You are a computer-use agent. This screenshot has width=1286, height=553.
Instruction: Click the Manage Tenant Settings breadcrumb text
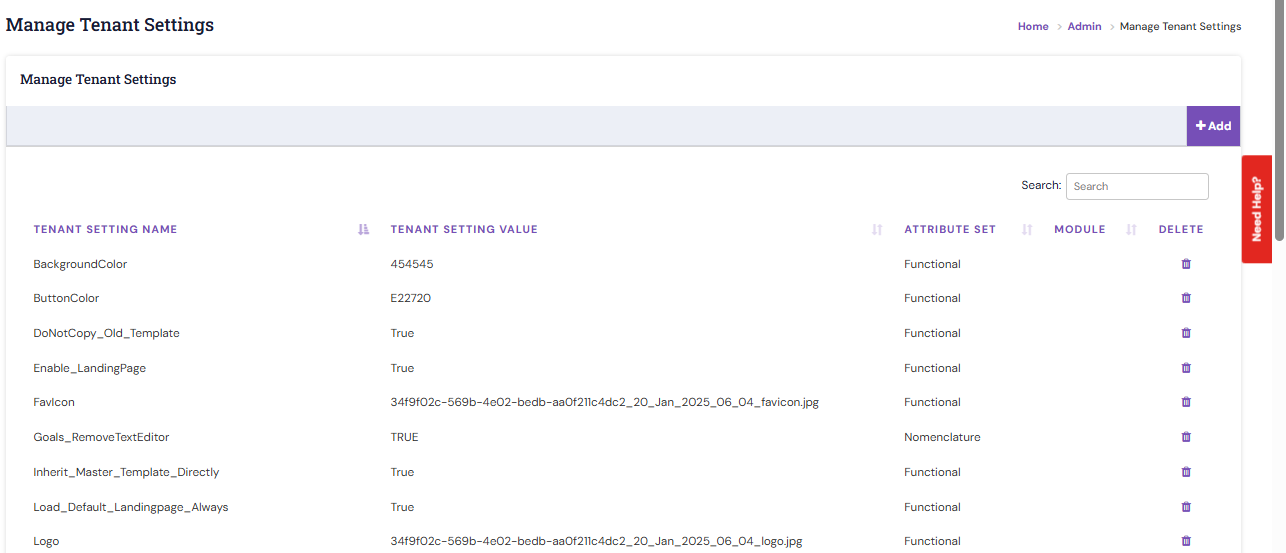click(1180, 27)
